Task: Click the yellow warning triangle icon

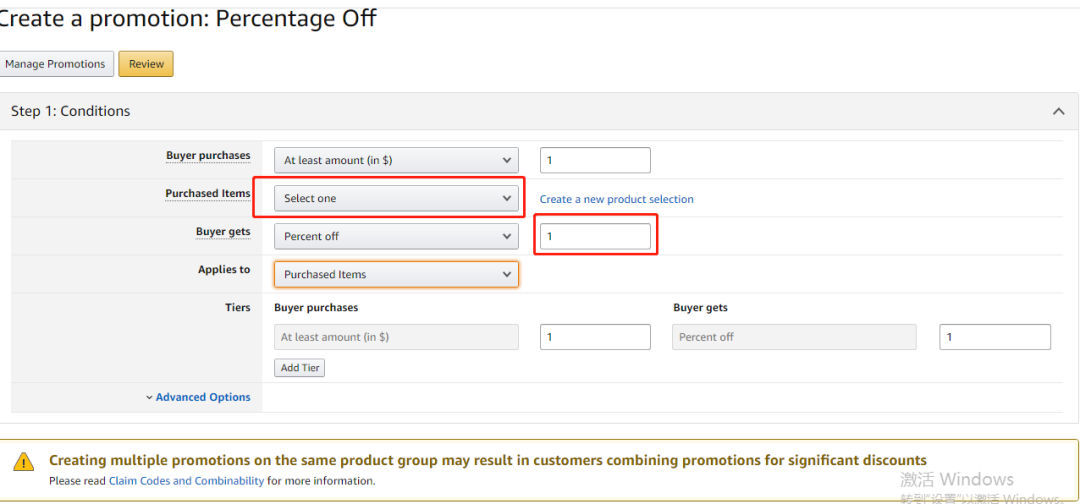Action: (24, 462)
